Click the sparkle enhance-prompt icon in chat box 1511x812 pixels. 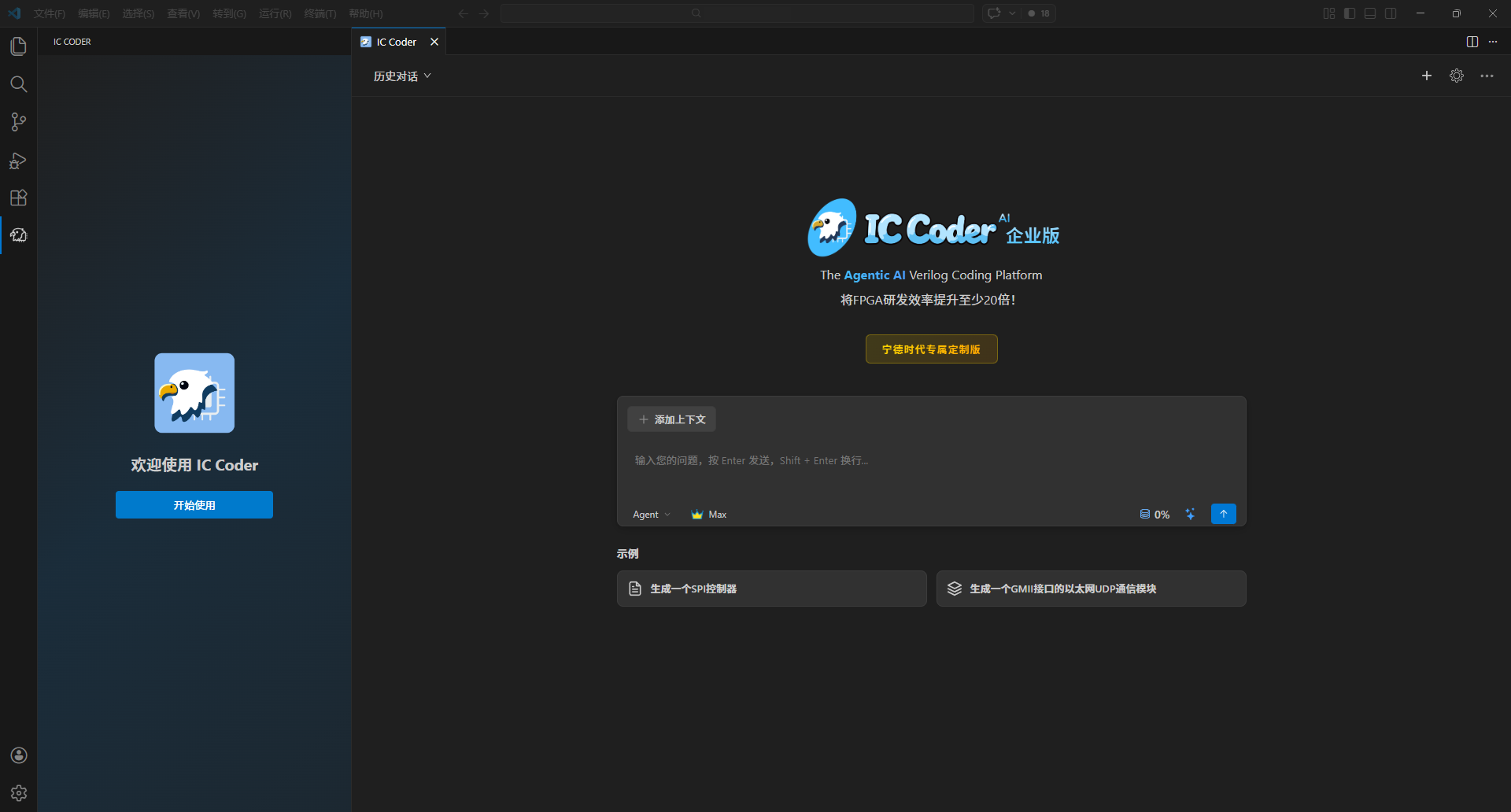click(1190, 514)
